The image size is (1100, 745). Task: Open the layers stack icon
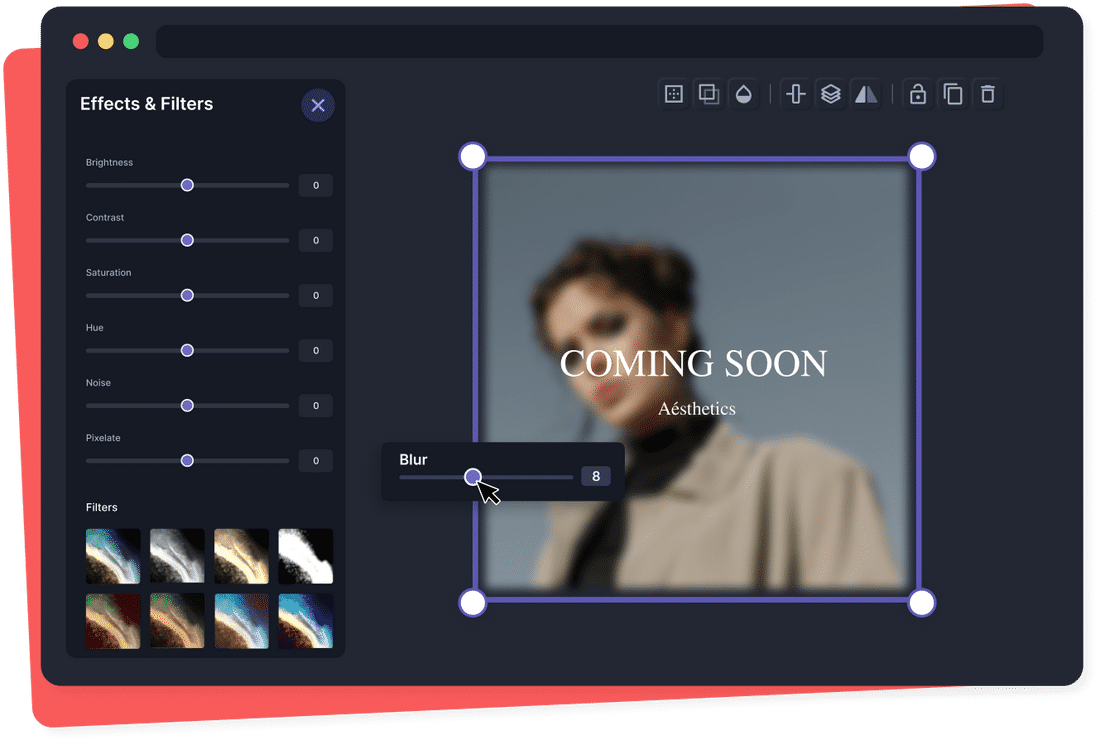(x=830, y=94)
